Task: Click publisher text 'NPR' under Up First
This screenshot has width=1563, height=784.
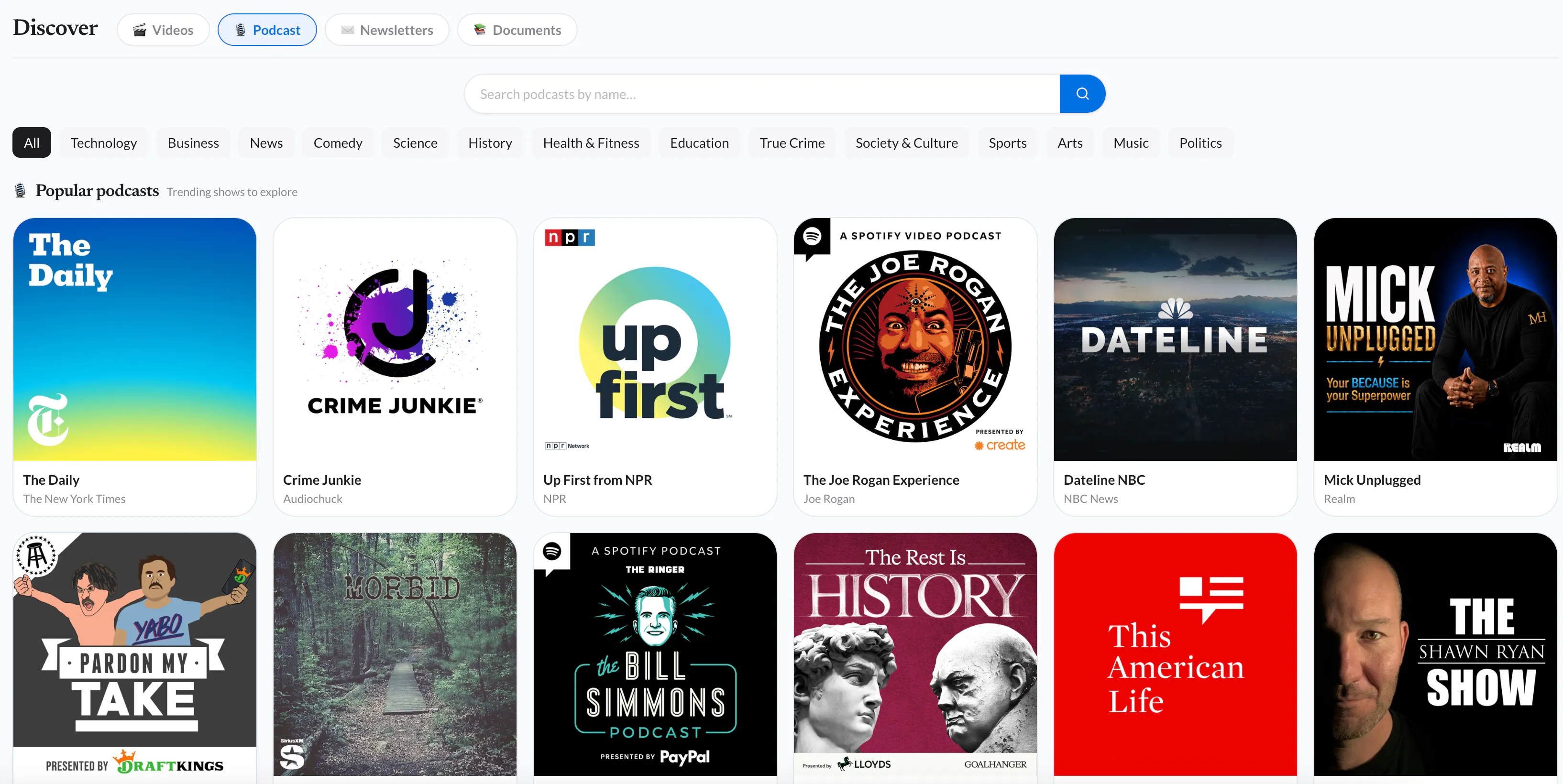Action: (555, 499)
